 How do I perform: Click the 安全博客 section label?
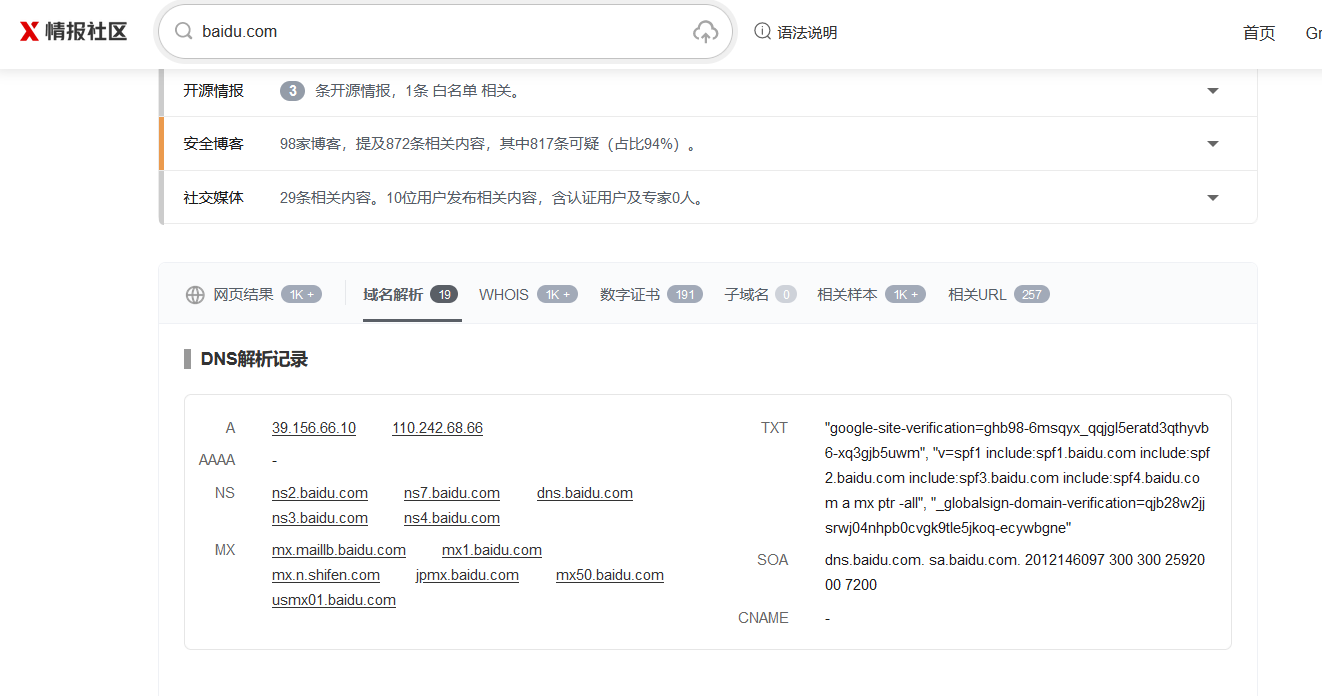pos(213,144)
